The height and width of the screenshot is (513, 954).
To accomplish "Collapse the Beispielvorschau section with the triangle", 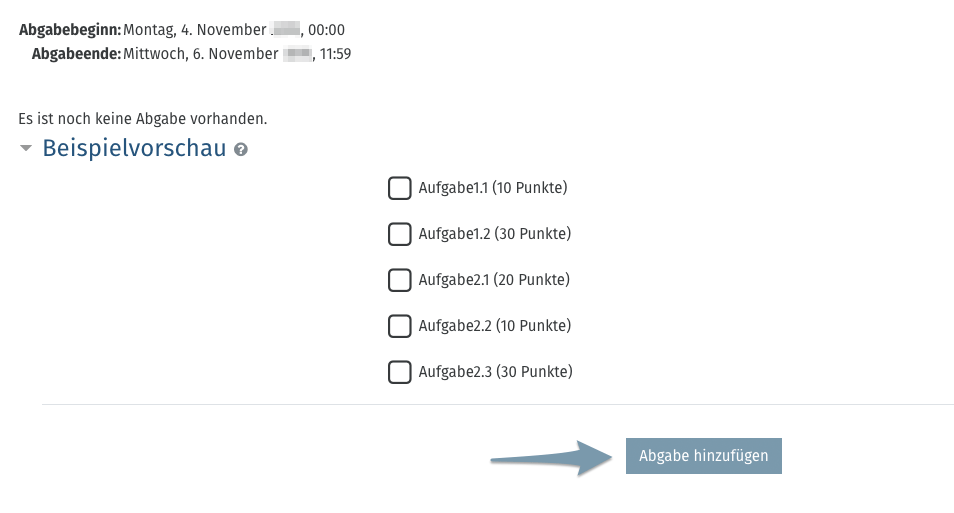I will click(x=26, y=148).
